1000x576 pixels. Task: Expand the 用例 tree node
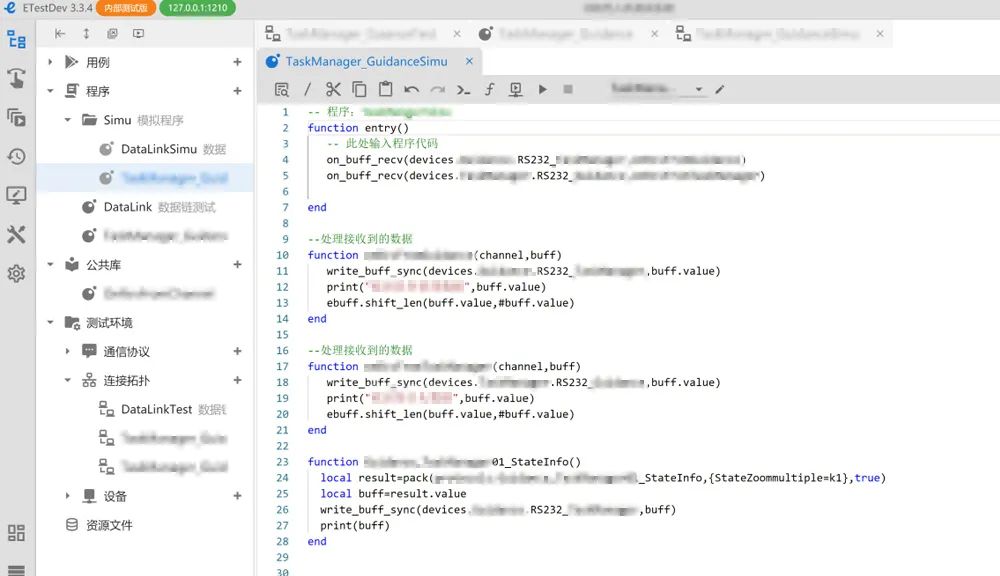50,62
